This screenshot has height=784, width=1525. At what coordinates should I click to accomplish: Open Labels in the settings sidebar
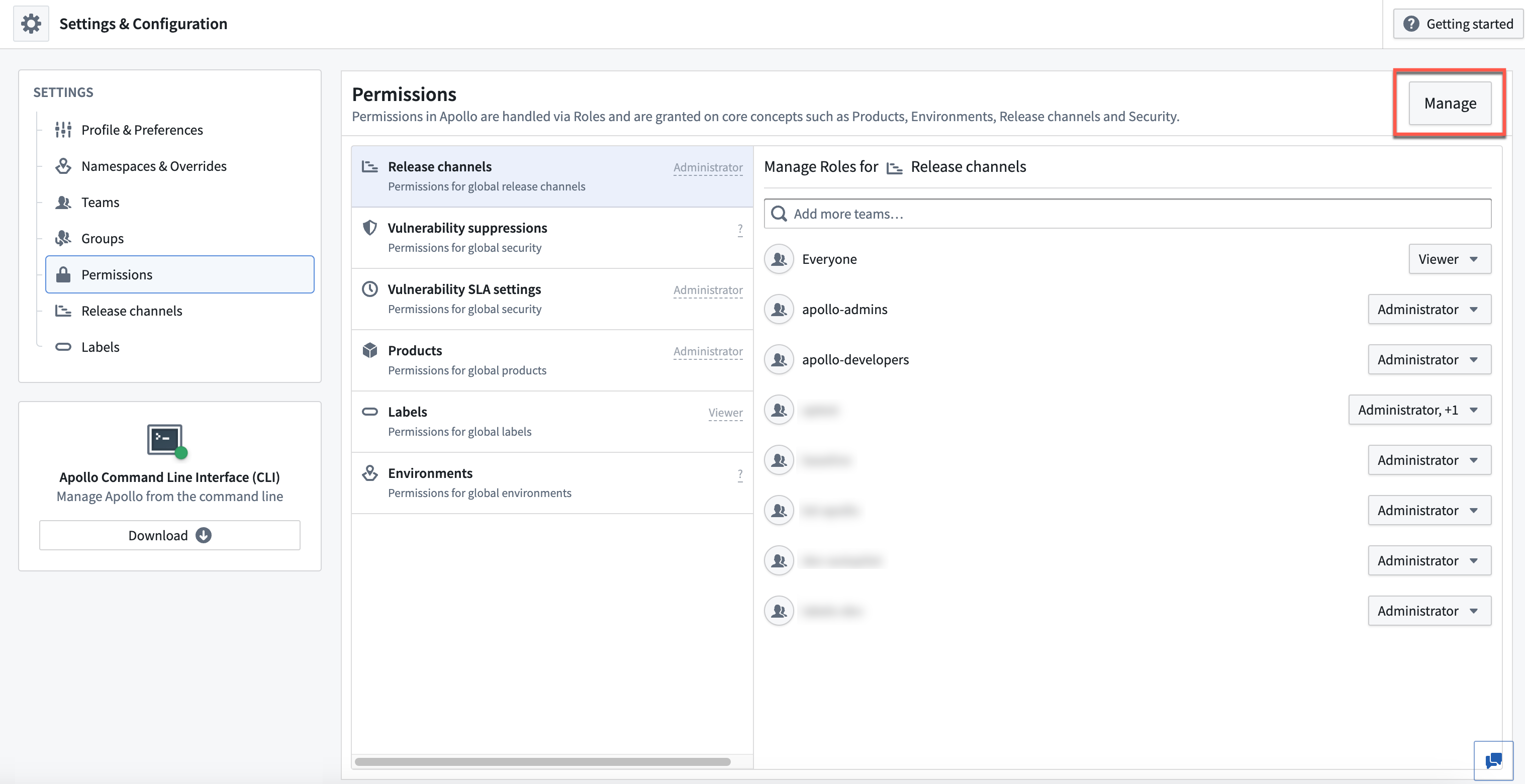pos(179,347)
